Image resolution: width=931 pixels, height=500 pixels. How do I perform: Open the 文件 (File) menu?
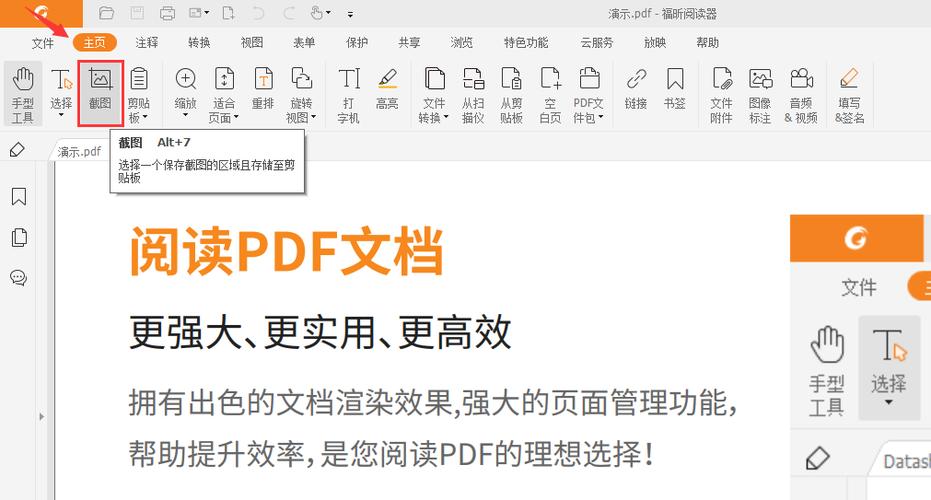pos(43,43)
